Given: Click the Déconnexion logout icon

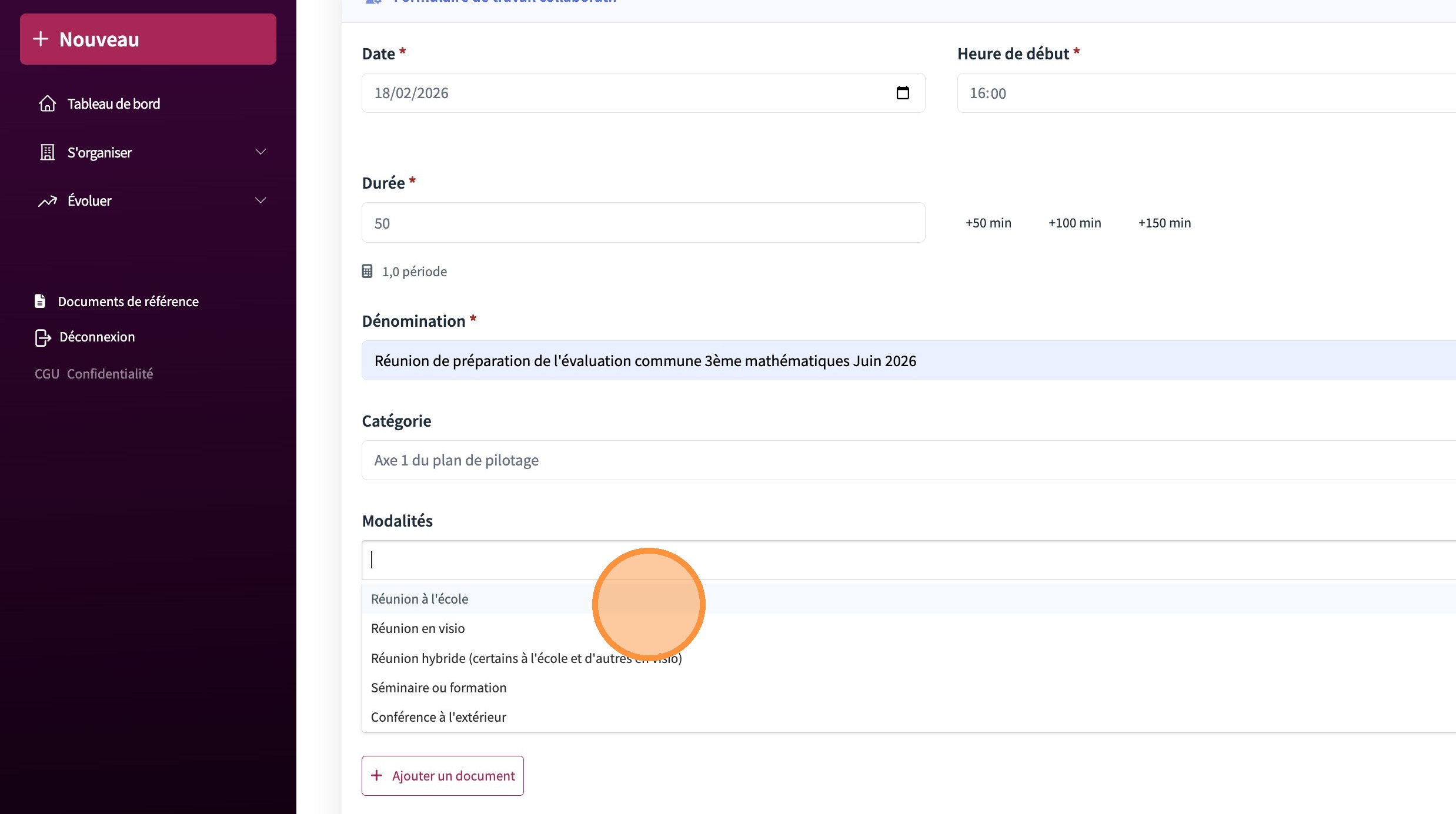Looking at the screenshot, I should (x=43, y=337).
